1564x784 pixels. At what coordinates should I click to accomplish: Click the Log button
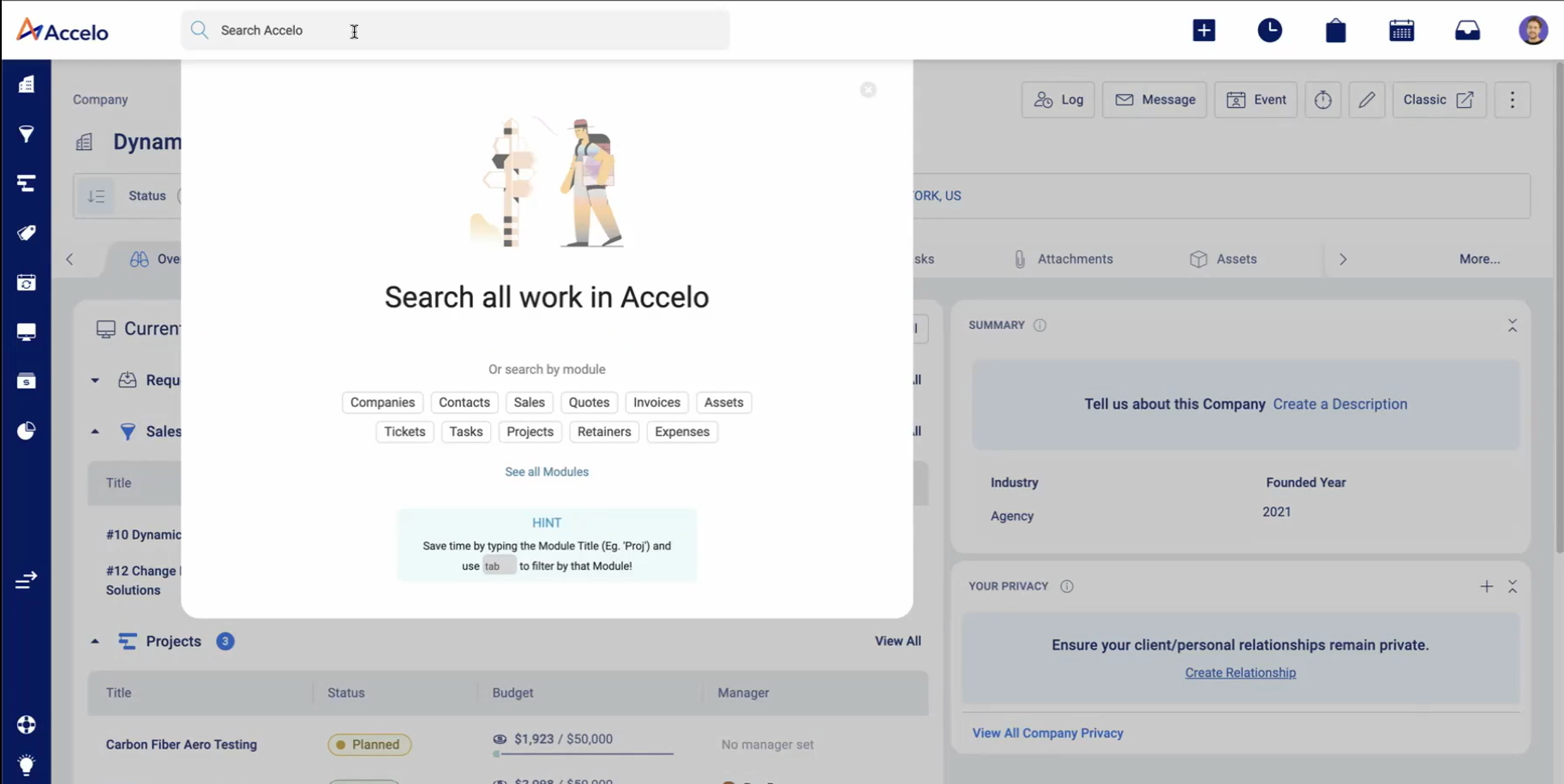point(1058,100)
